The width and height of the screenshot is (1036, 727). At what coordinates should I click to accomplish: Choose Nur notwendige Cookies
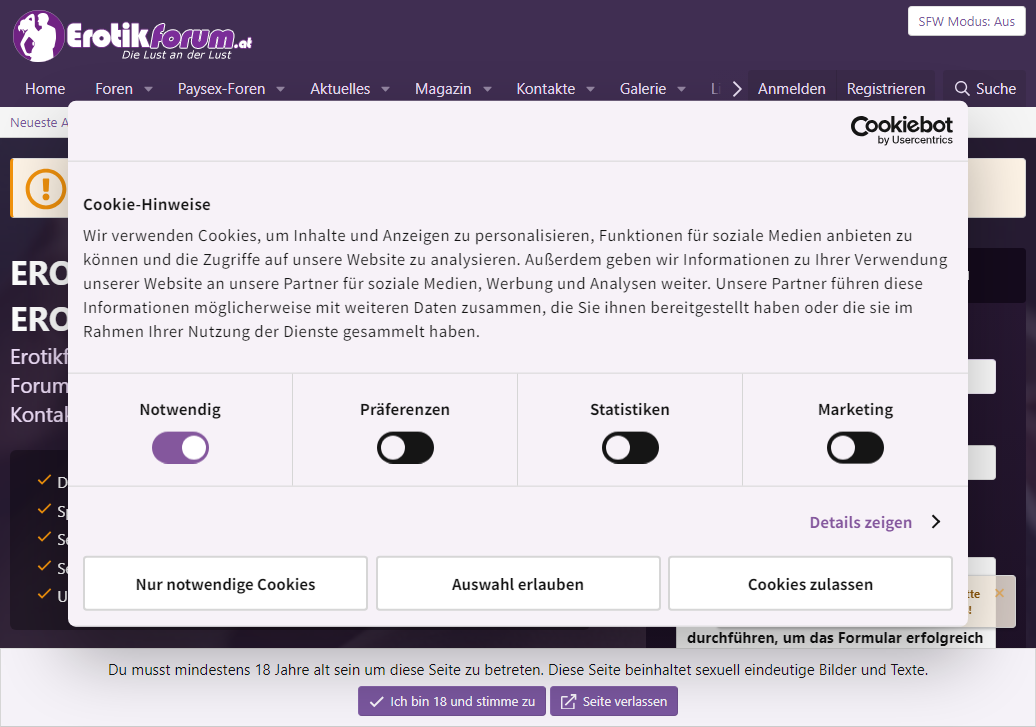point(225,584)
